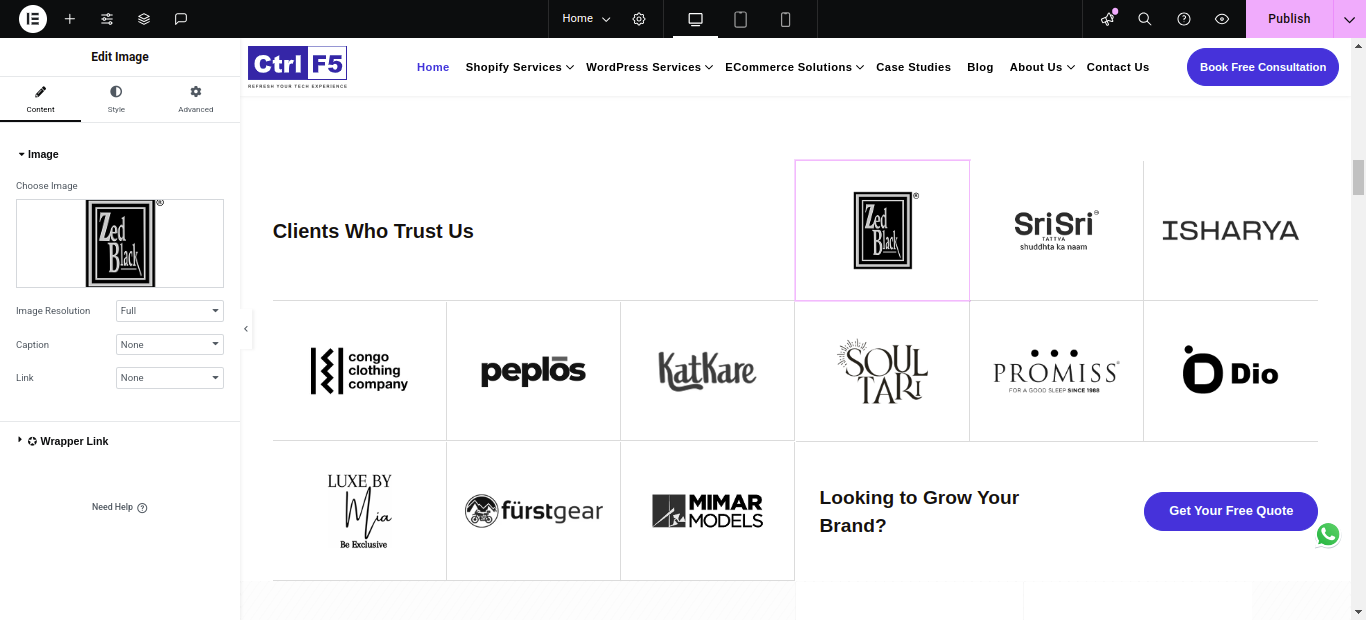Switch to mobile device view
This screenshot has width=1366, height=620.
[786, 19]
